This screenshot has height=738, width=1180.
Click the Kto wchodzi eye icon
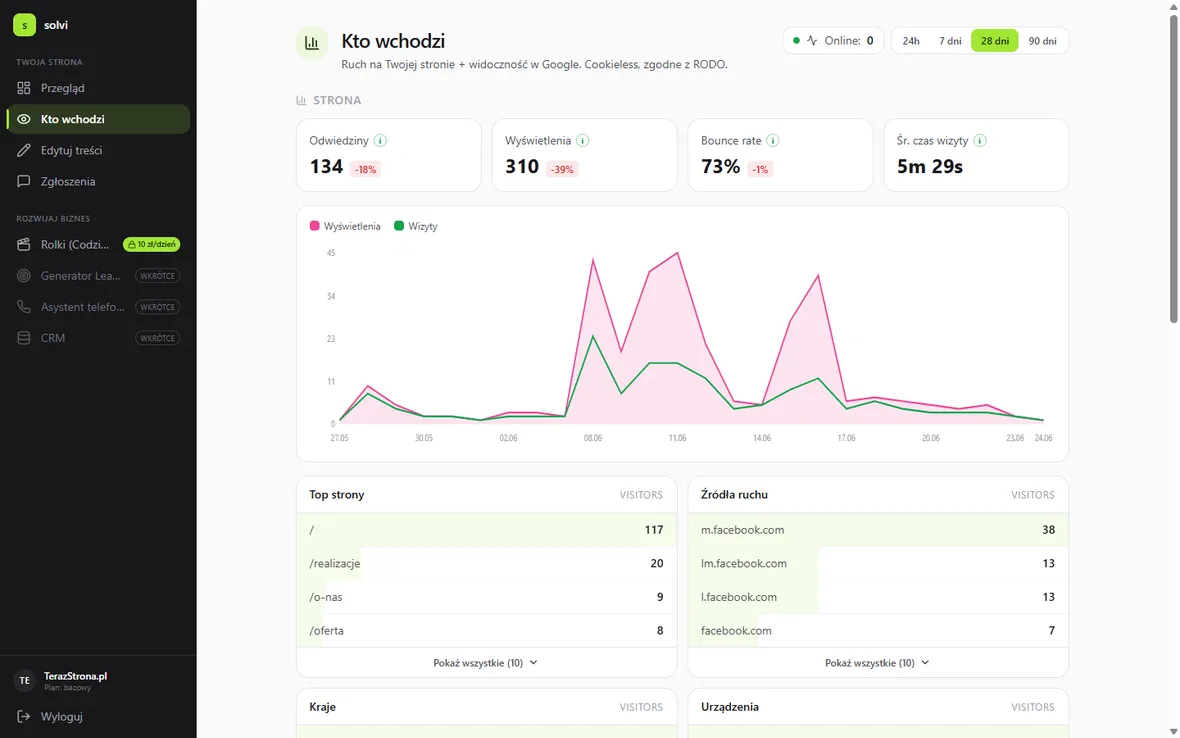23,119
